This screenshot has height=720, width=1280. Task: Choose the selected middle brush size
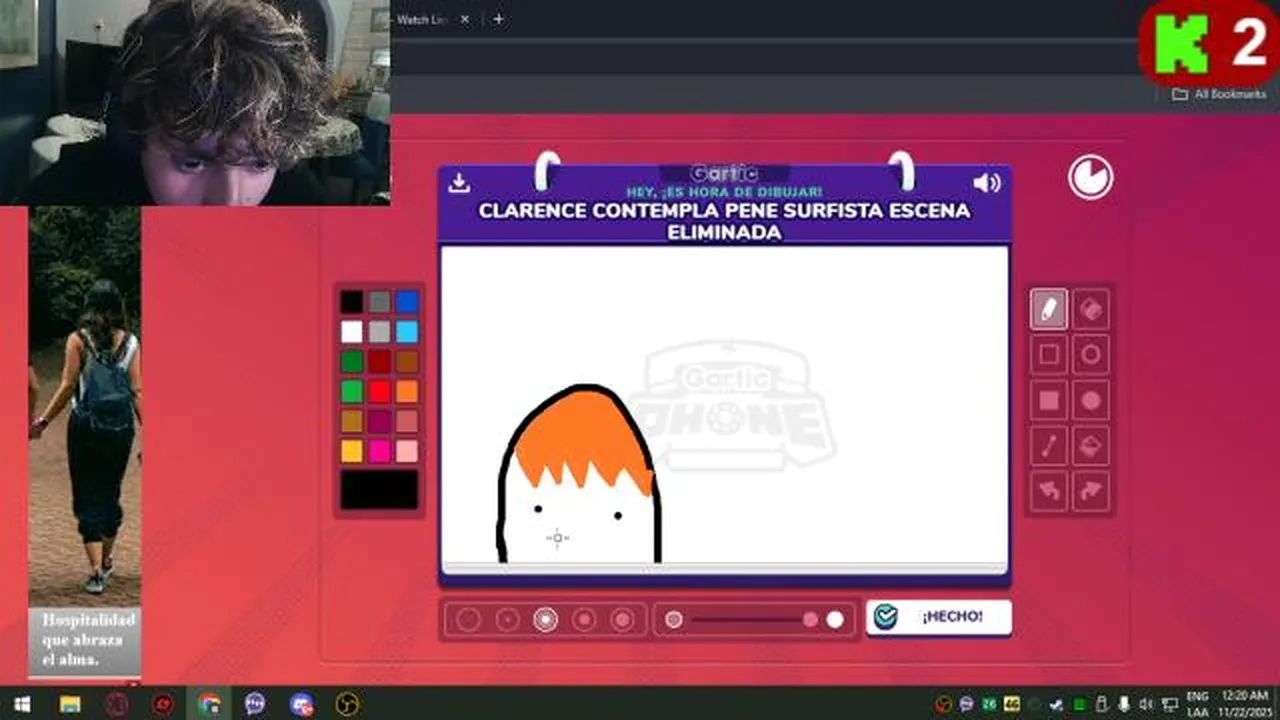[x=545, y=620]
